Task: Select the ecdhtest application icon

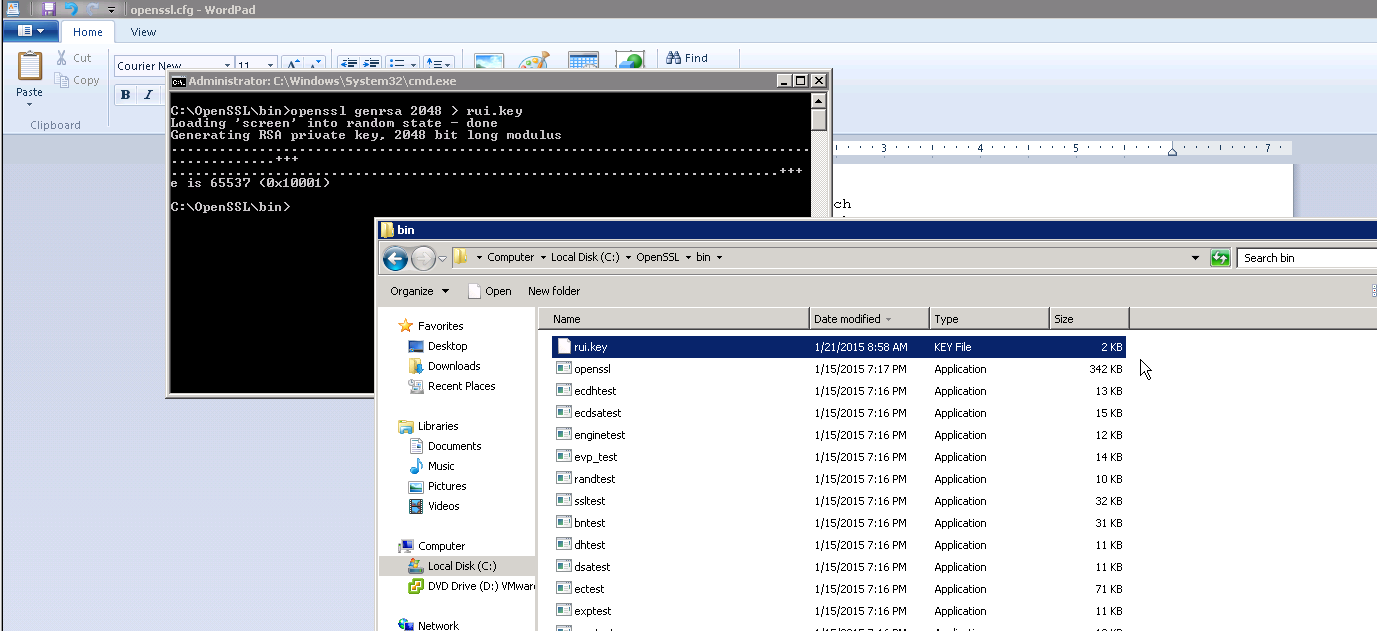Action: [x=564, y=391]
